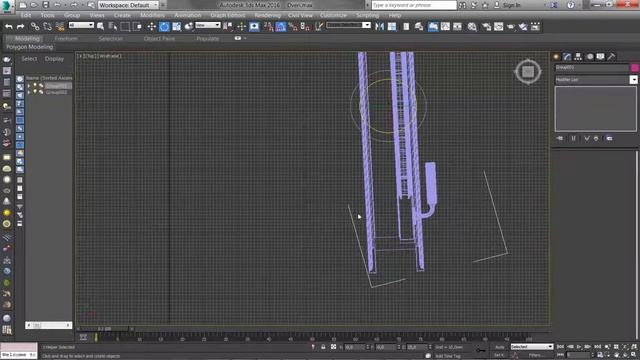Switch to the Hierarchy command panel tab
The image size is (640, 360).
578,57
